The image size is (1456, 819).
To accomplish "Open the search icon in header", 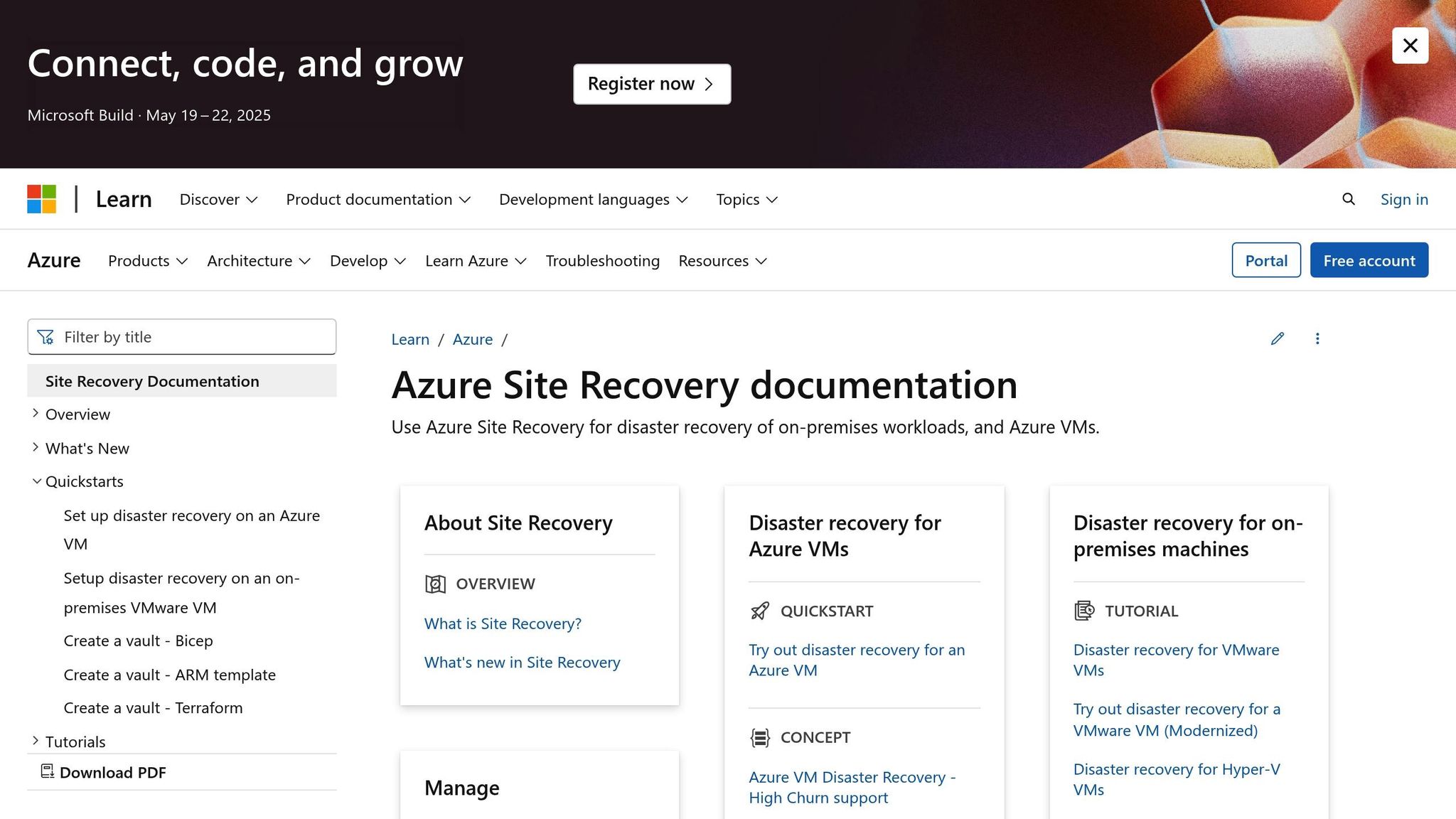I will [x=1348, y=199].
